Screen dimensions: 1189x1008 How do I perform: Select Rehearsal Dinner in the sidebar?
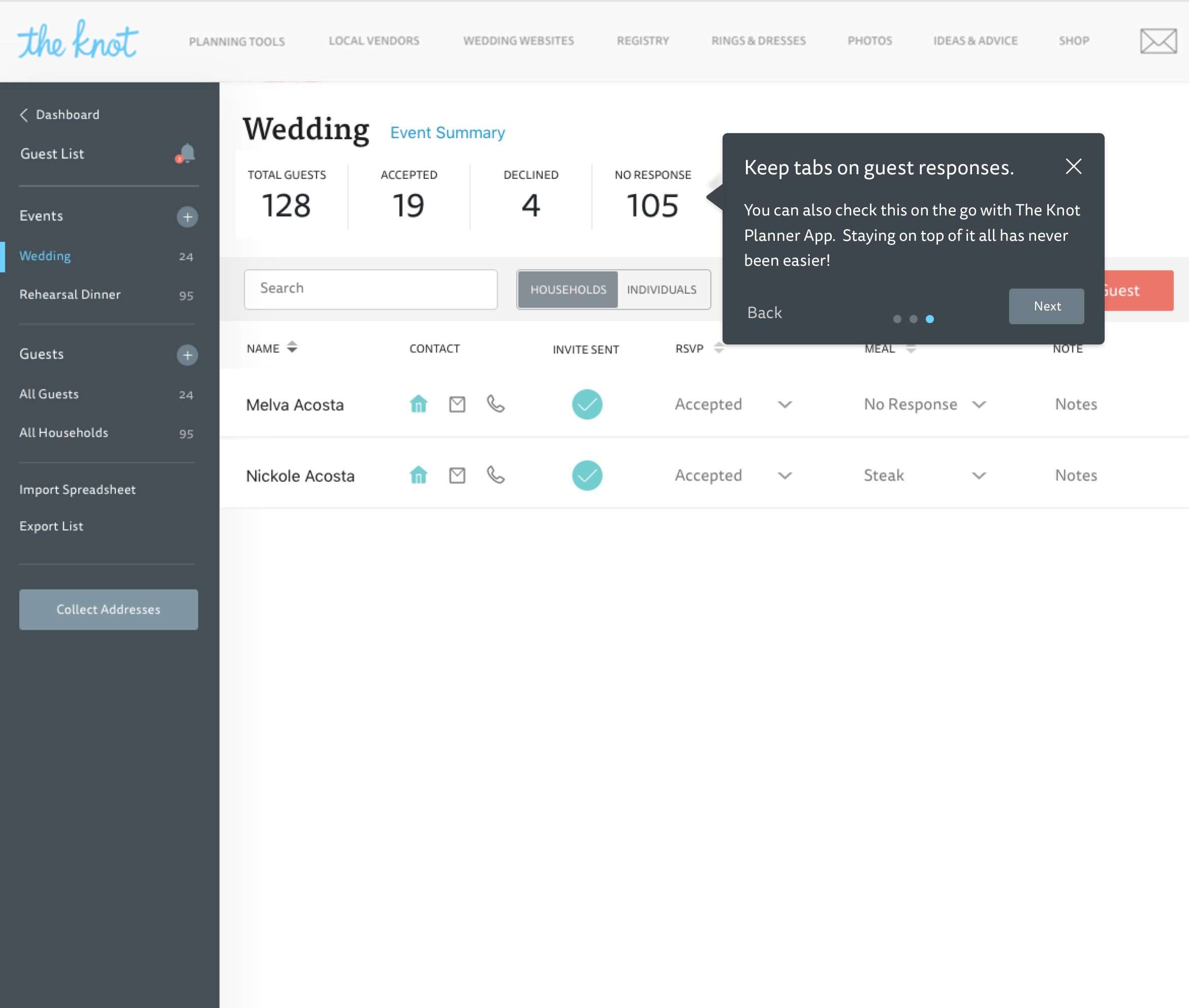click(x=70, y=294)
